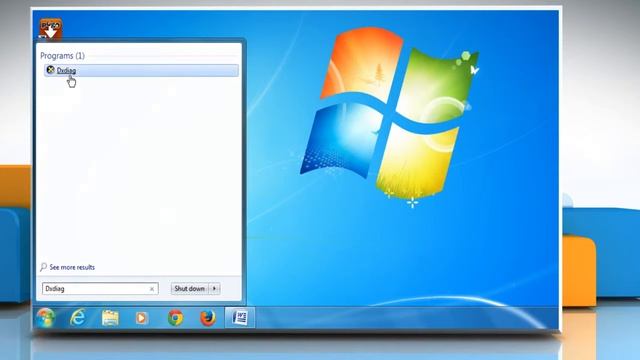This screenshot has height=360, width=640.
Task: Expand the arrow next to Shut down
Action: click(214, 289)
